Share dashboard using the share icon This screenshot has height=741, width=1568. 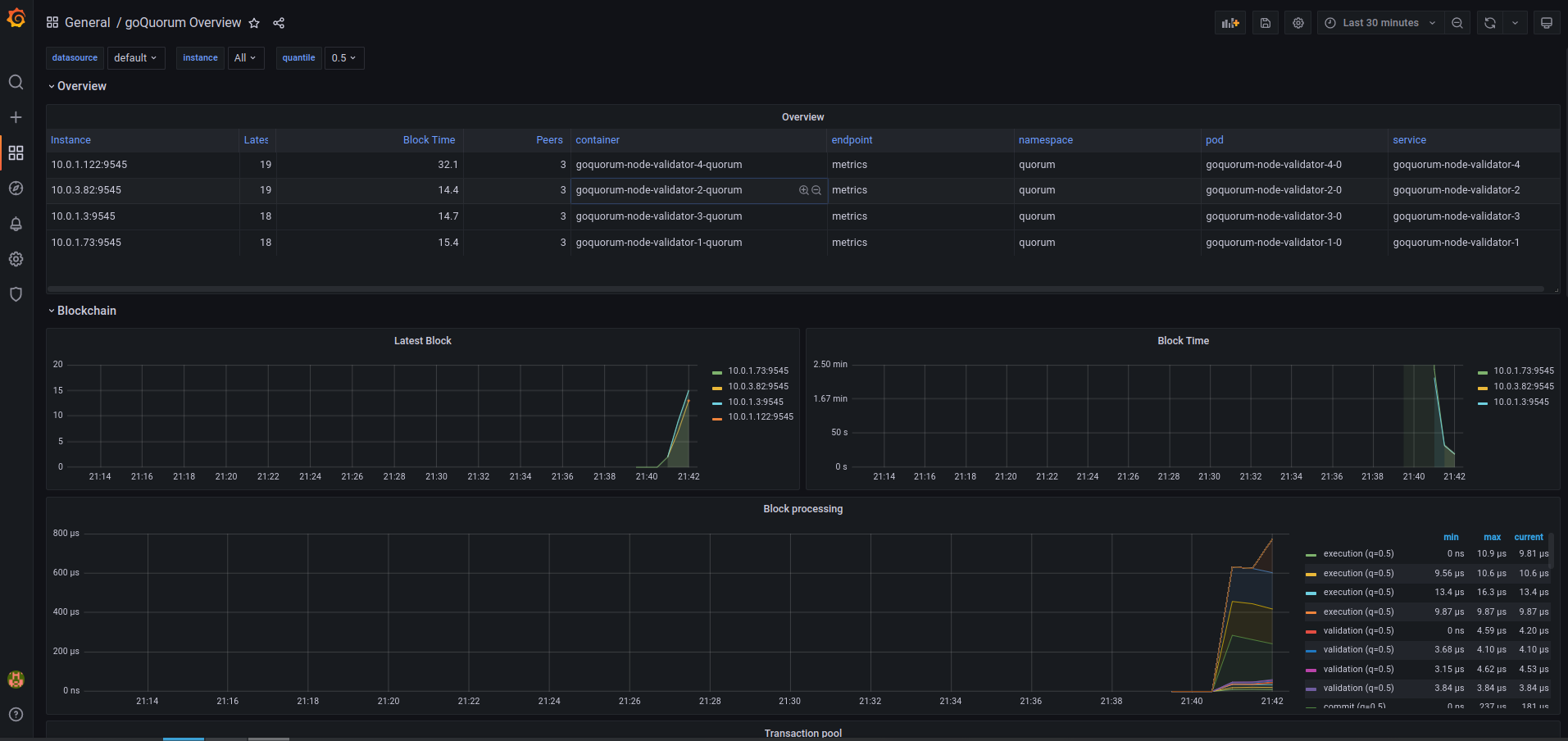click(x=279, y=23)
